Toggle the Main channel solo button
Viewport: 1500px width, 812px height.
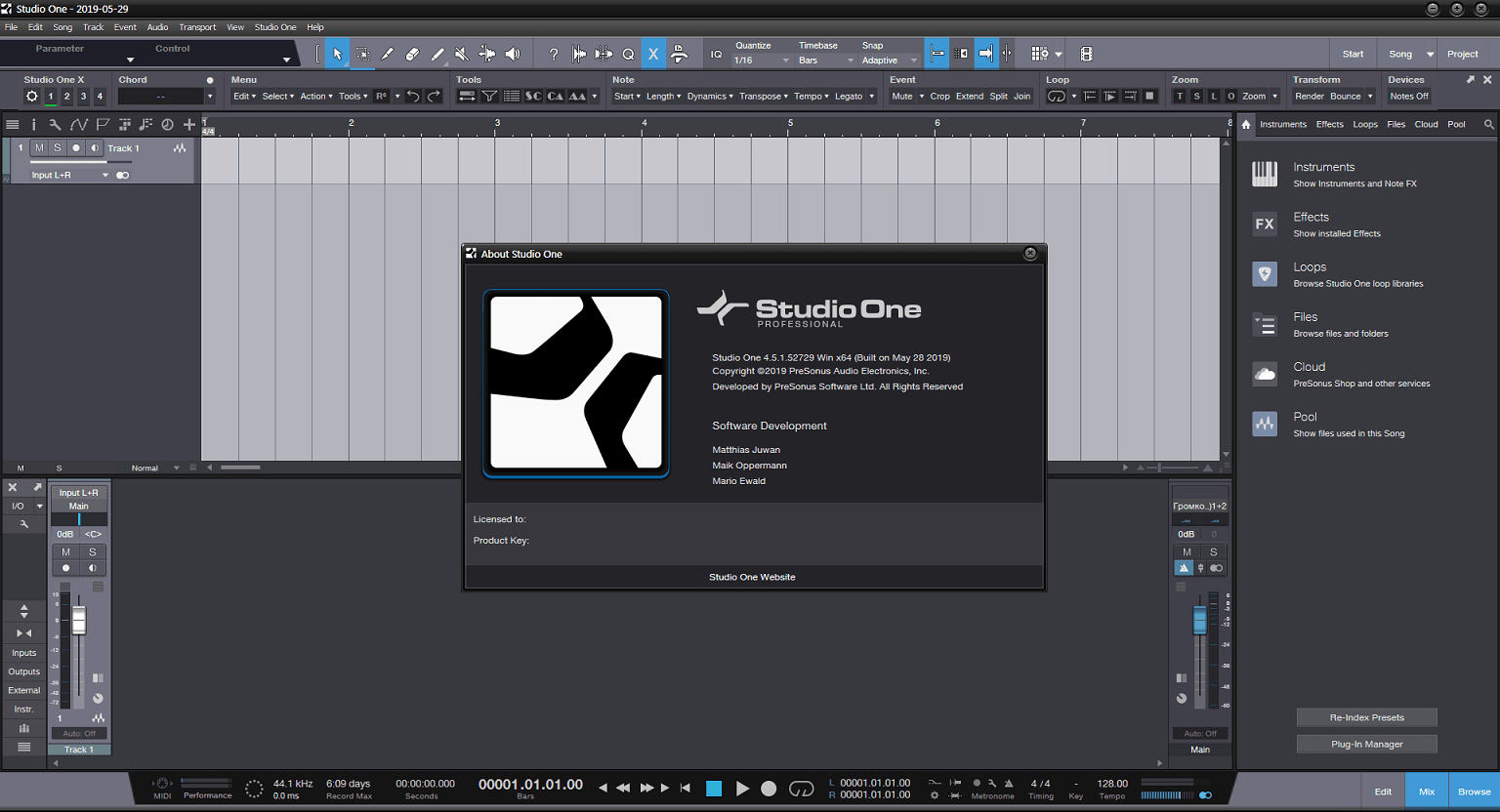(x=1214, y=552)
